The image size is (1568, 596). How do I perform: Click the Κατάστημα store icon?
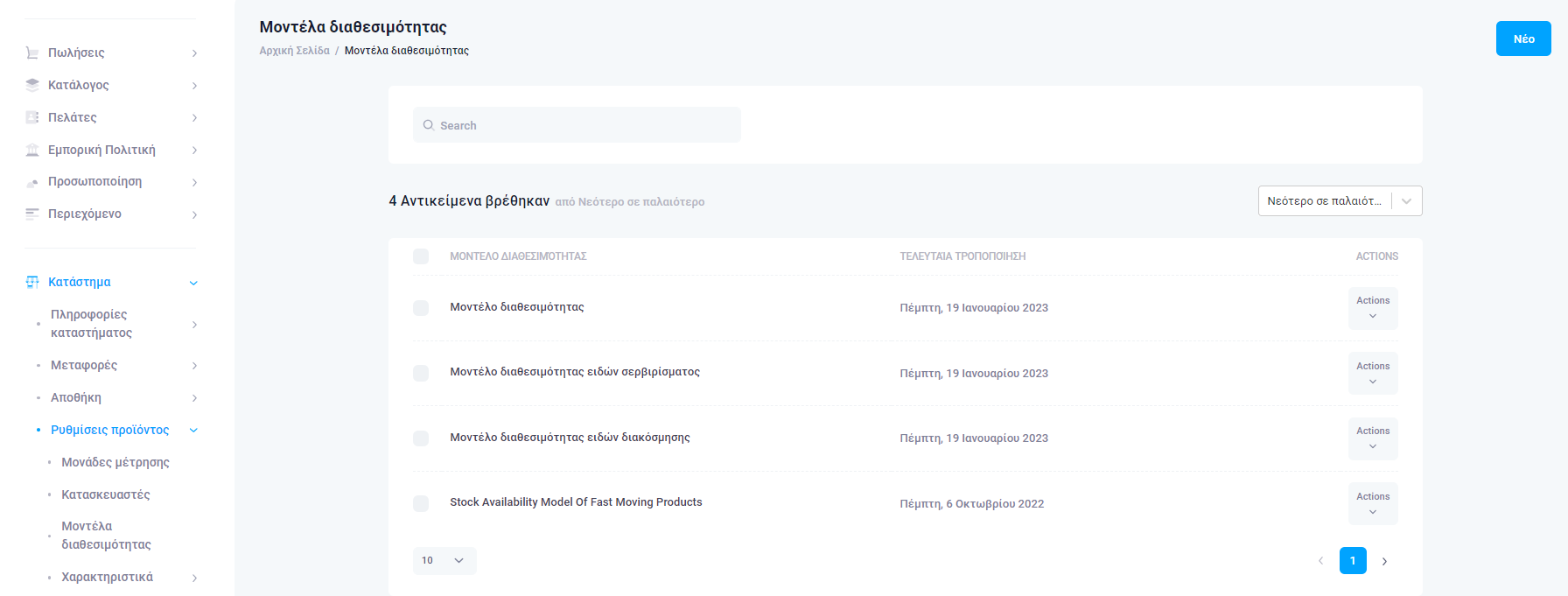pos(32,282)
